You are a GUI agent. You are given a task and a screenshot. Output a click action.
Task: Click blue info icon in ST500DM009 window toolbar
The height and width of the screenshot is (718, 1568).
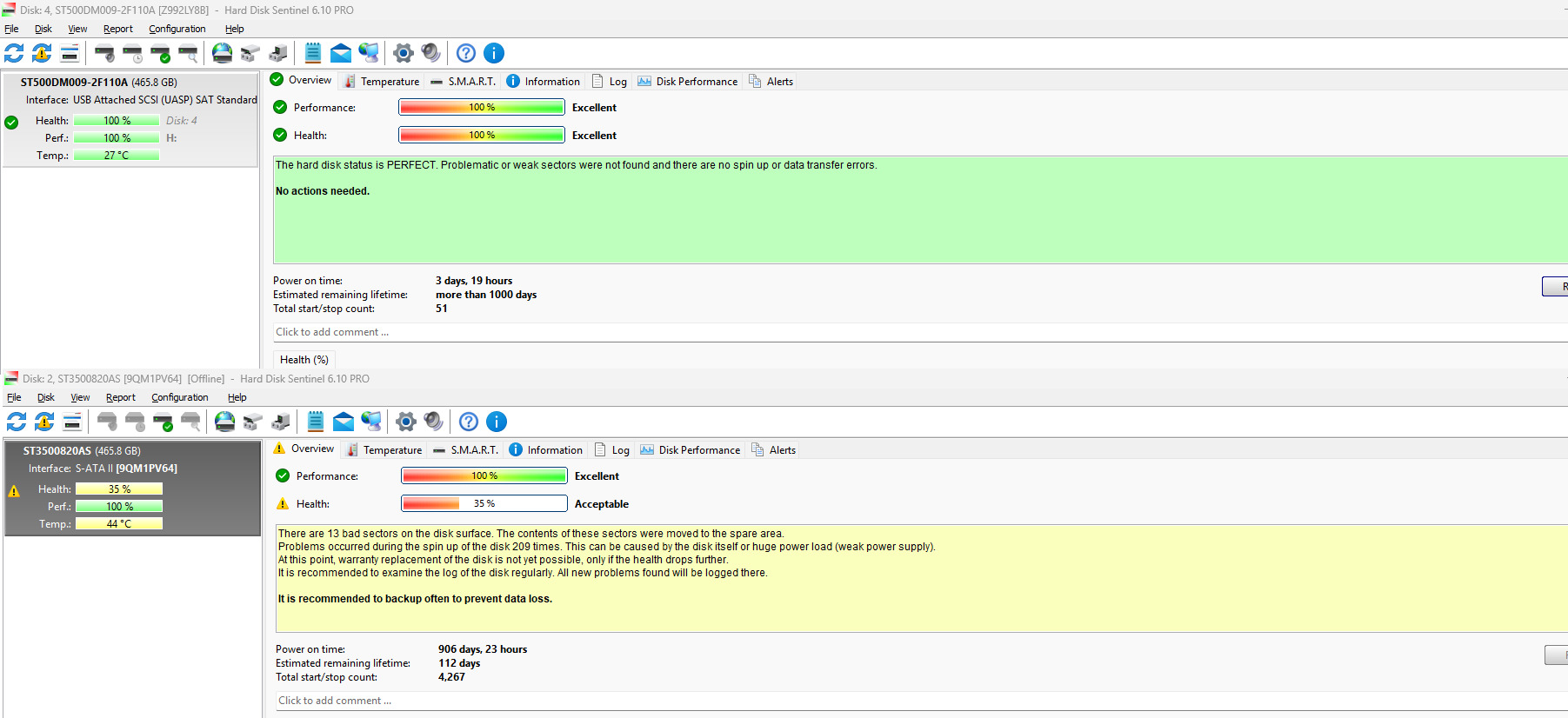[x=494, y=53]
